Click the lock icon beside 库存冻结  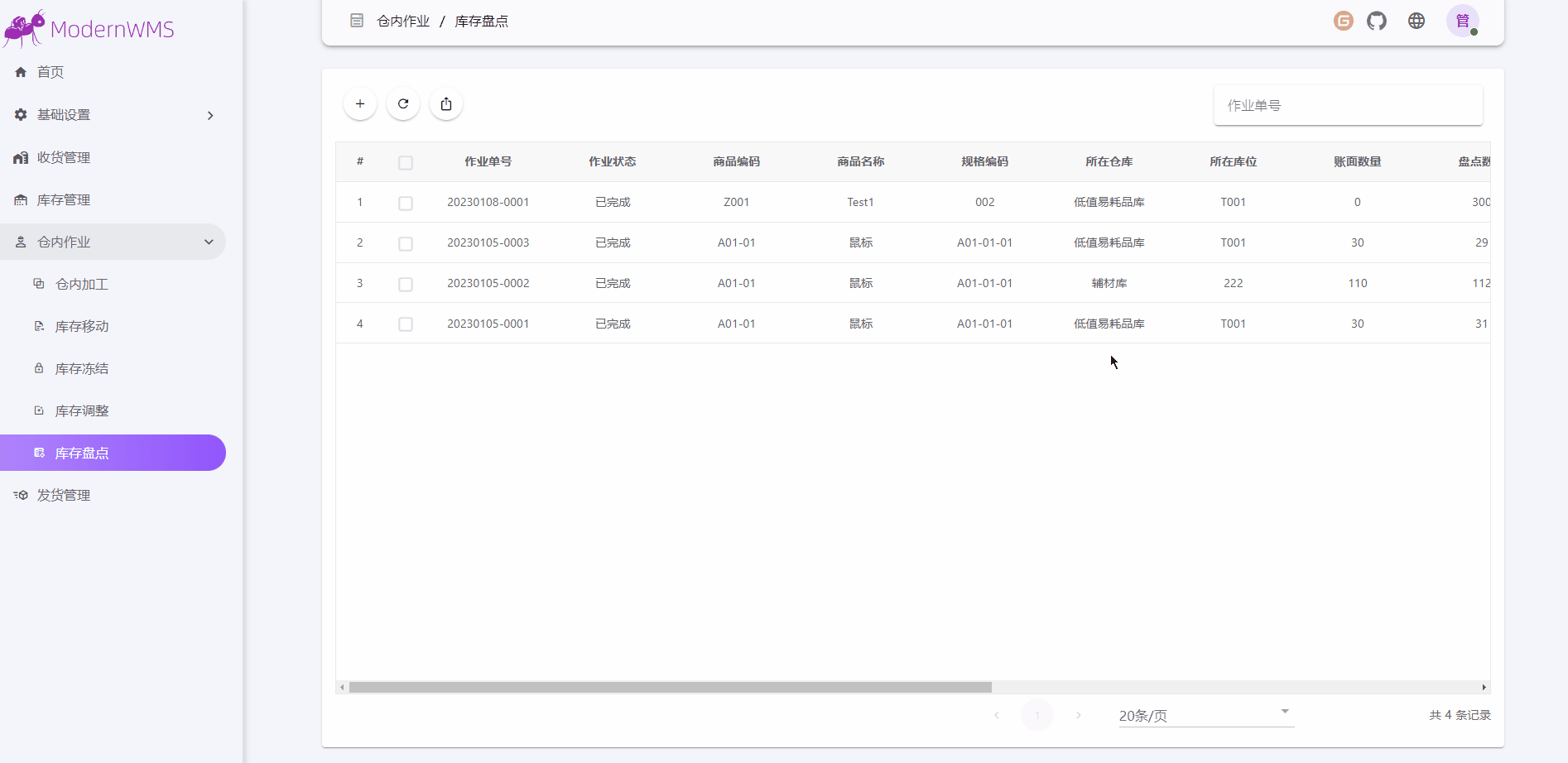point(39,368)
